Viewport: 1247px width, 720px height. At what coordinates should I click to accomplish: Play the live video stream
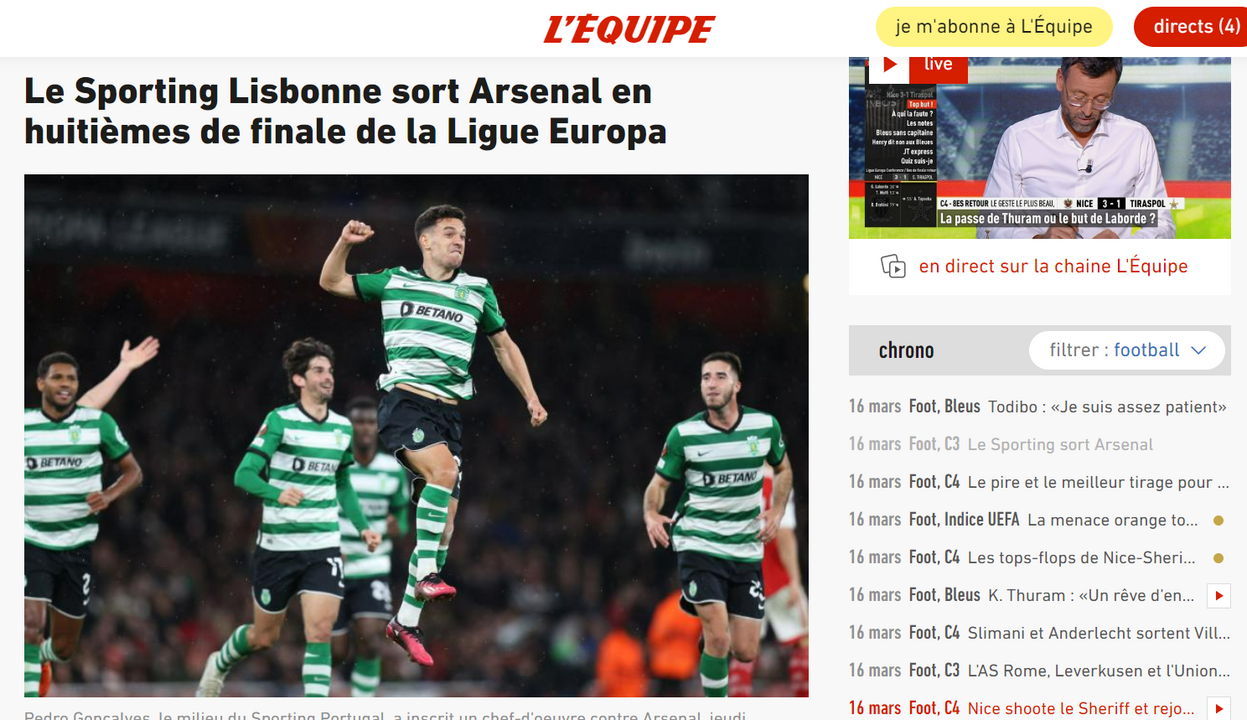[x=889, y=65]
